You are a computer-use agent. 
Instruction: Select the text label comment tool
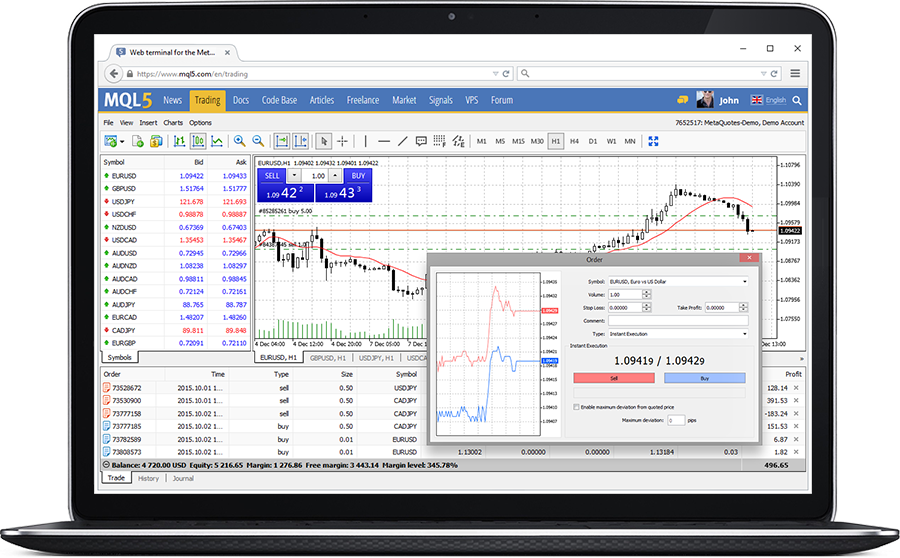point(421,141)
